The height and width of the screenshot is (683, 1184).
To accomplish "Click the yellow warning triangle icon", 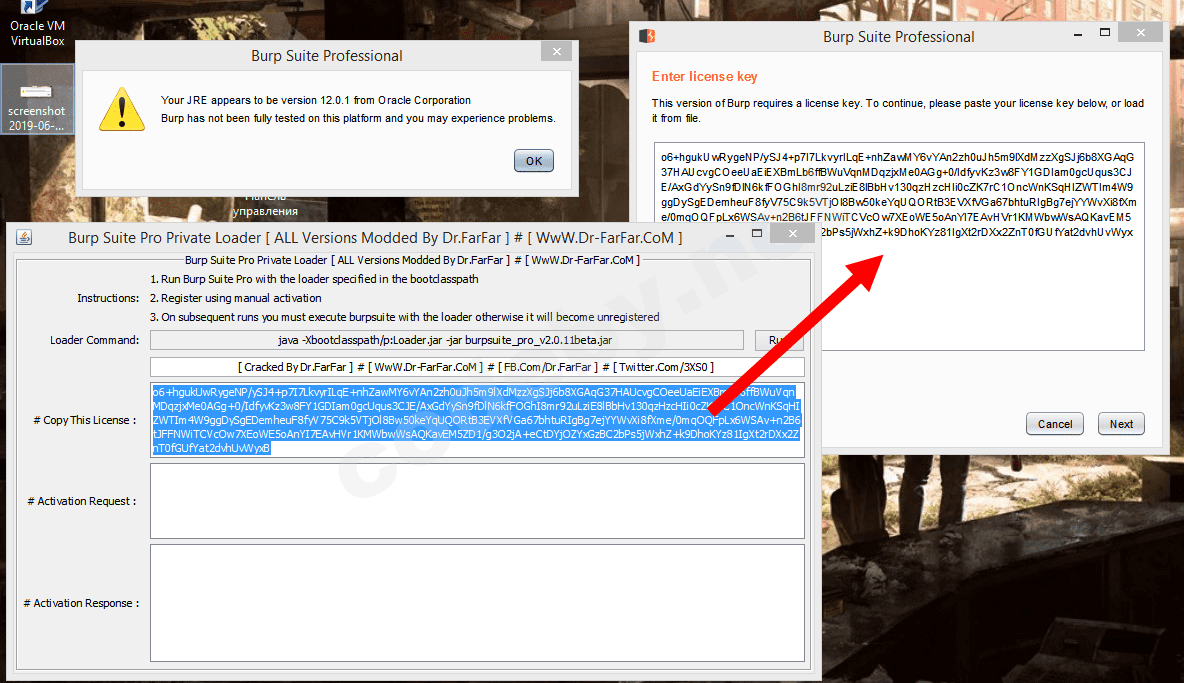I will (x=122, y=109).
